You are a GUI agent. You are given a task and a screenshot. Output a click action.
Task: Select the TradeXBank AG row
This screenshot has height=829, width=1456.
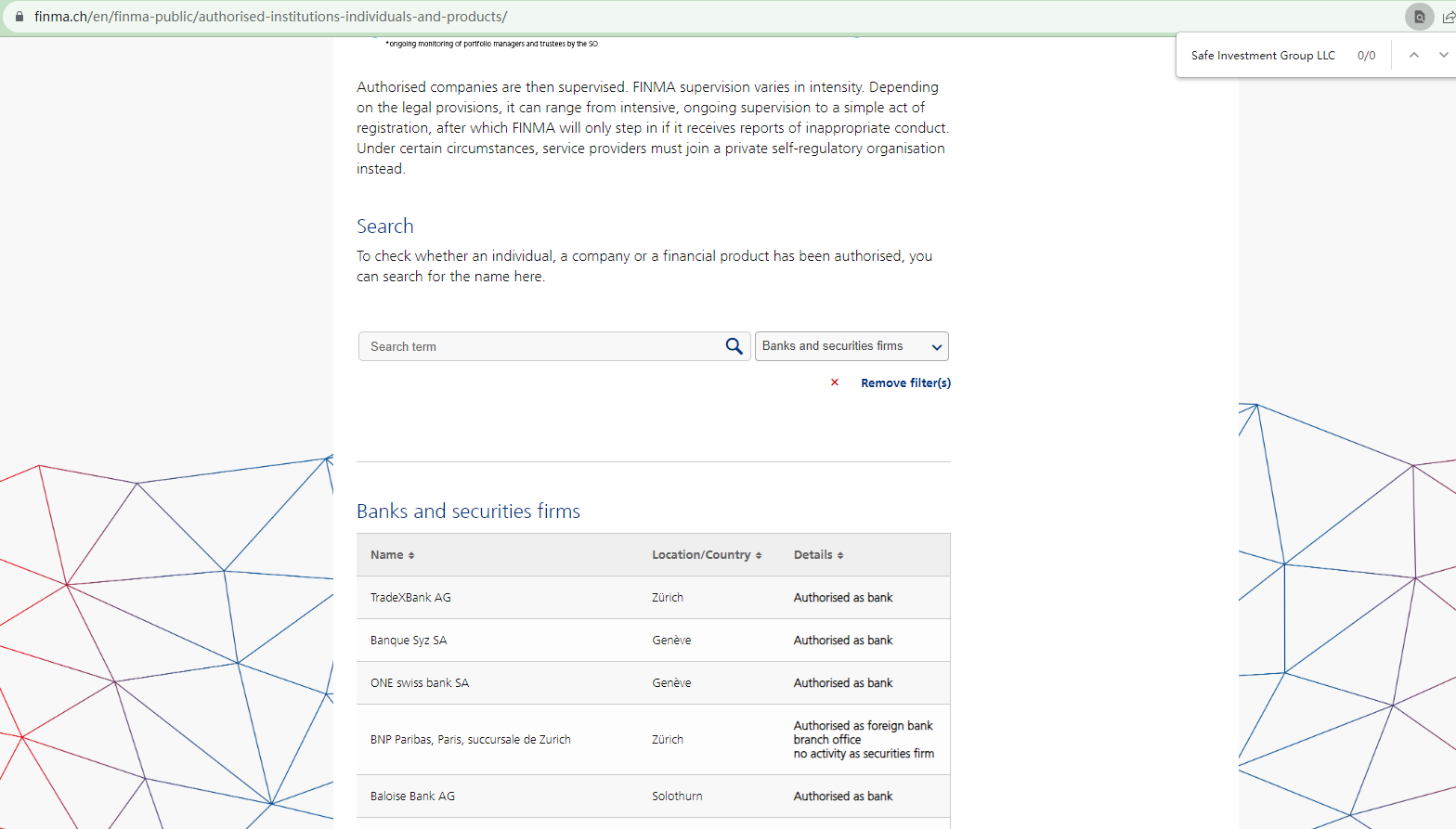[x=410, y=598]
